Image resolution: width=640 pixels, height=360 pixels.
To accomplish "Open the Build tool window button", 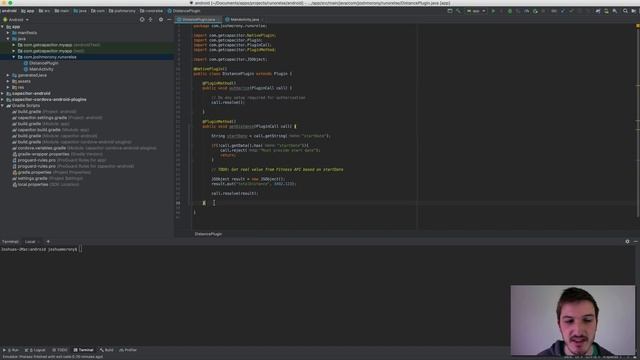I will click(x=107, y=350).
